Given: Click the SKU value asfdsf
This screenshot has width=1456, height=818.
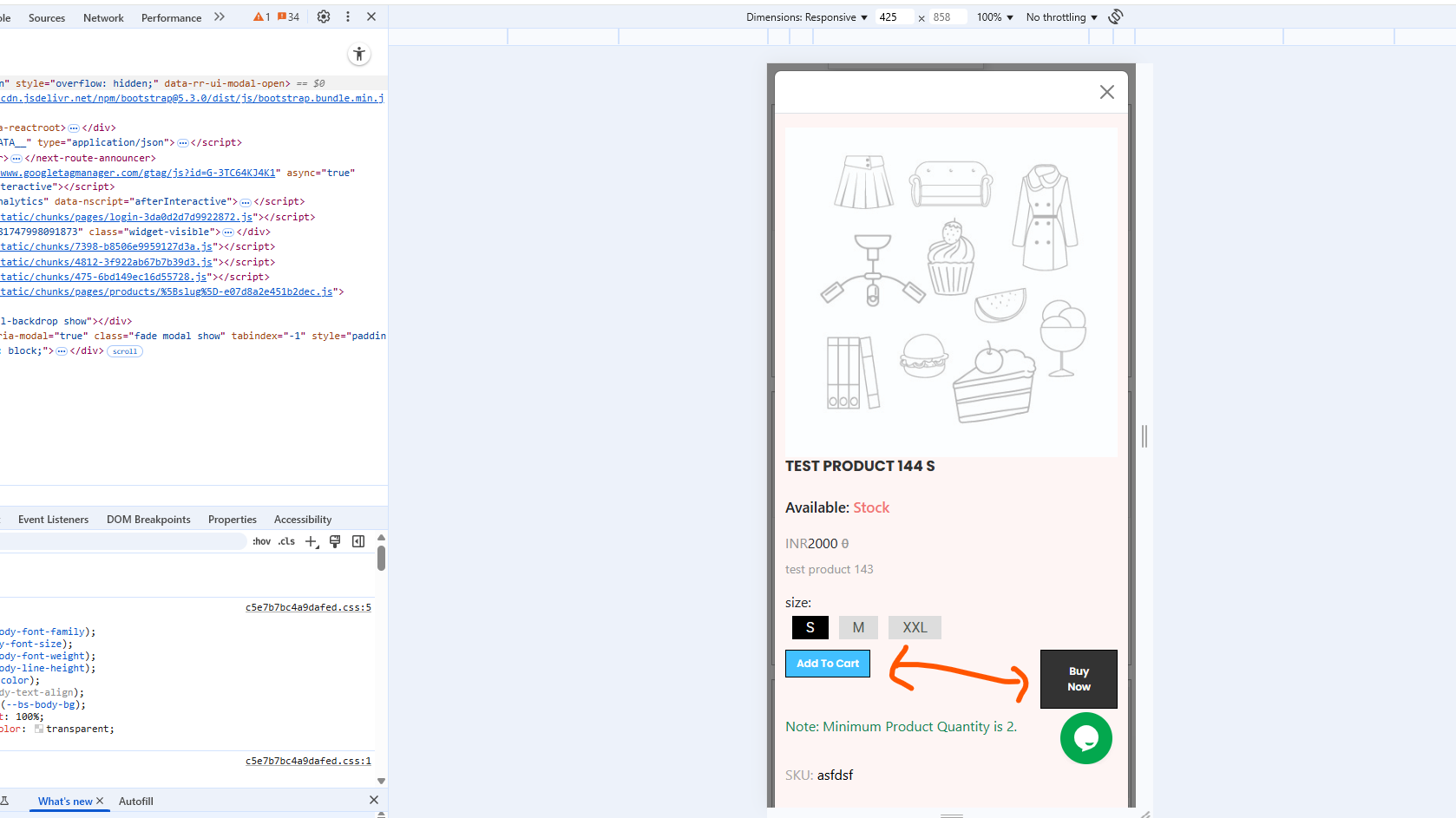Looking at the screenshot, I should click(835, 775).
